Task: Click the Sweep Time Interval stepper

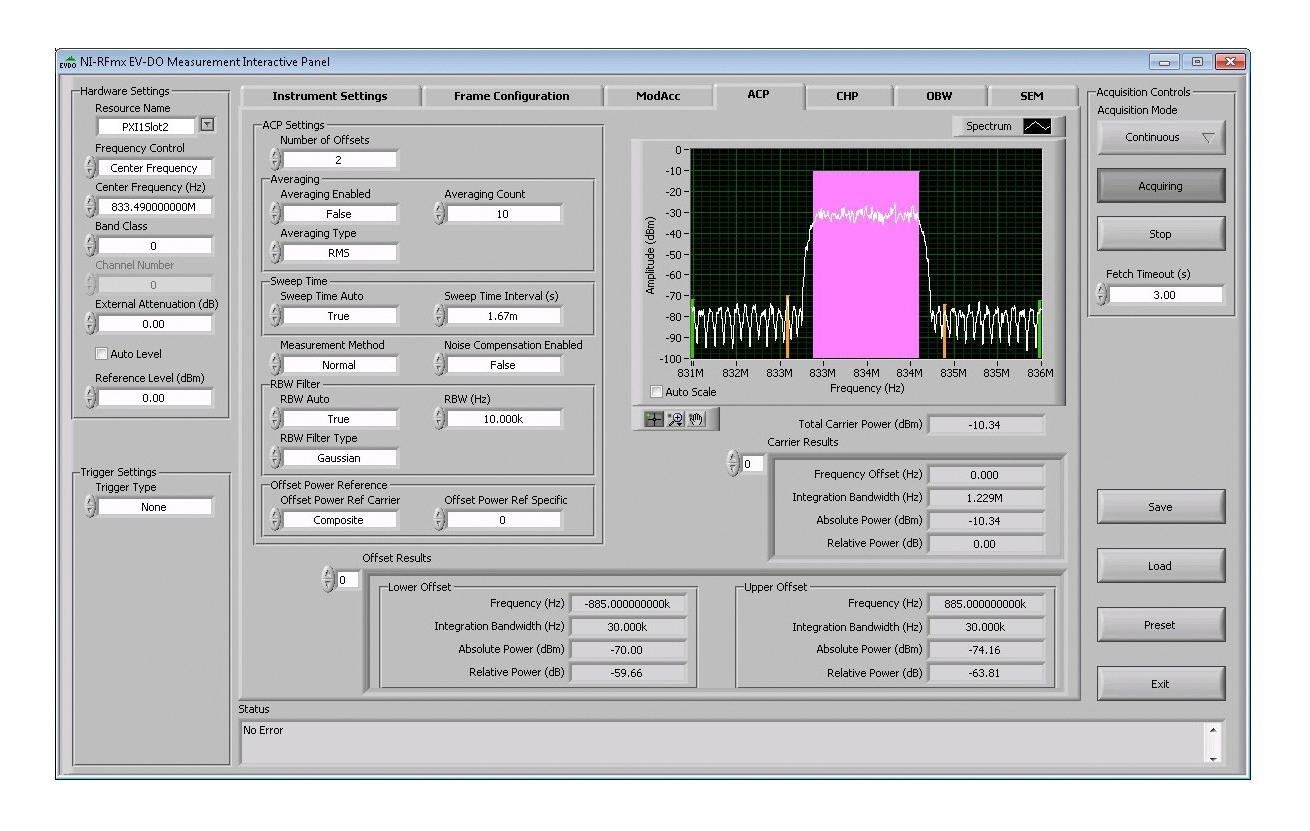Action: pos(440,316)
